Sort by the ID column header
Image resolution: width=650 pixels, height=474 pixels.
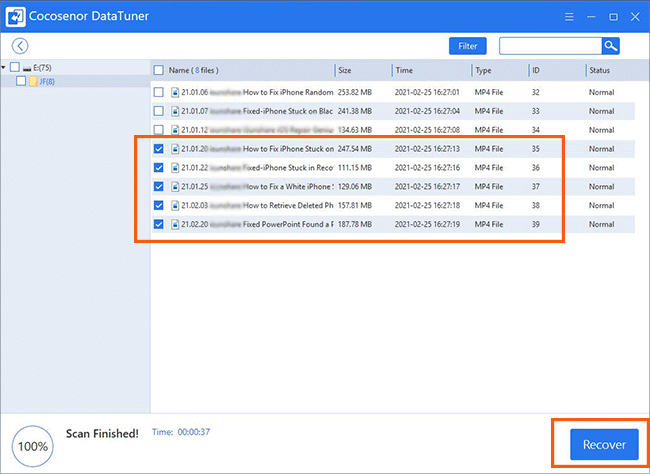[536, 70]
